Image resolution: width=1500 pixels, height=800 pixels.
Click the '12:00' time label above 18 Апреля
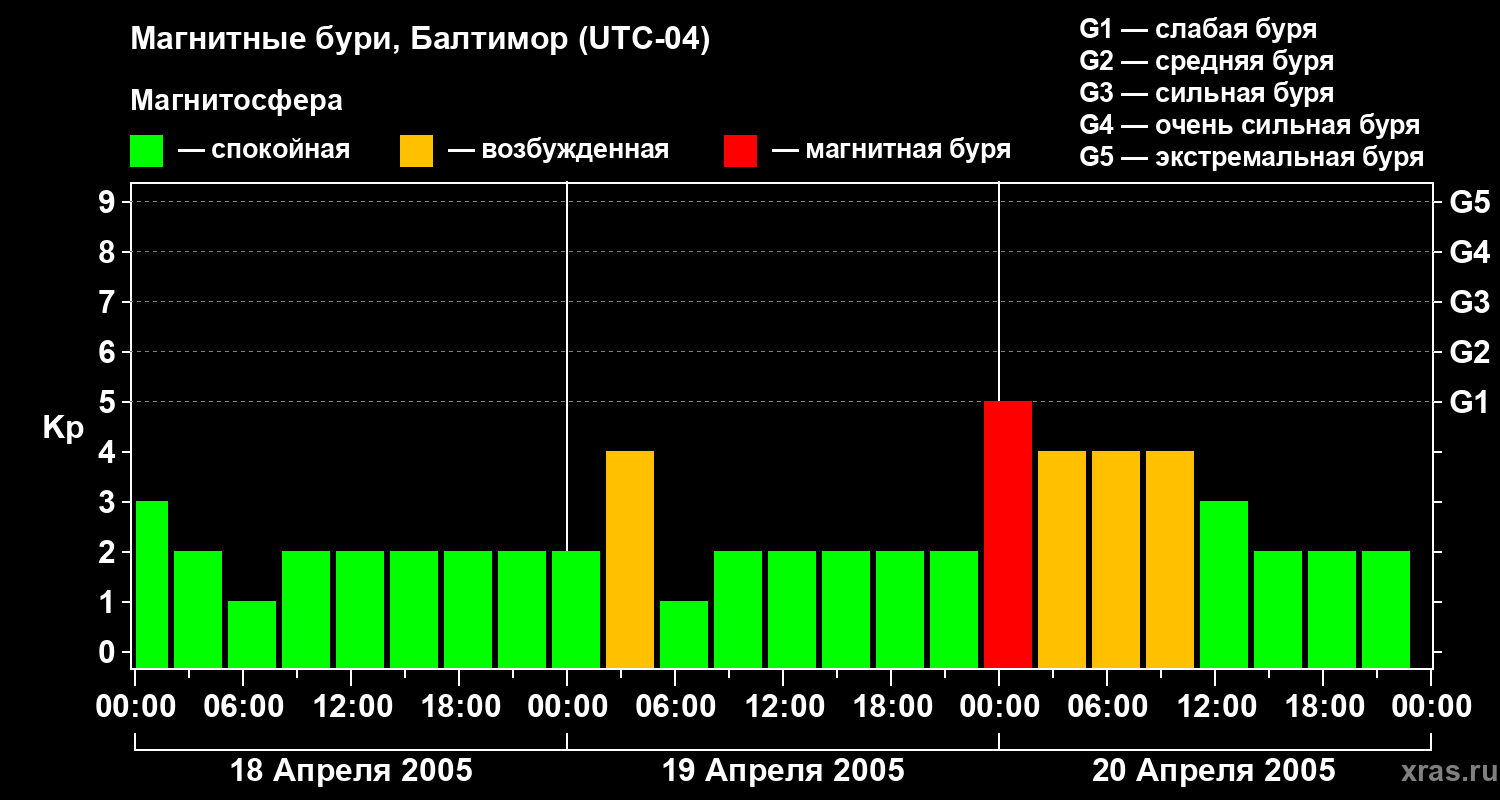(352, 707)
